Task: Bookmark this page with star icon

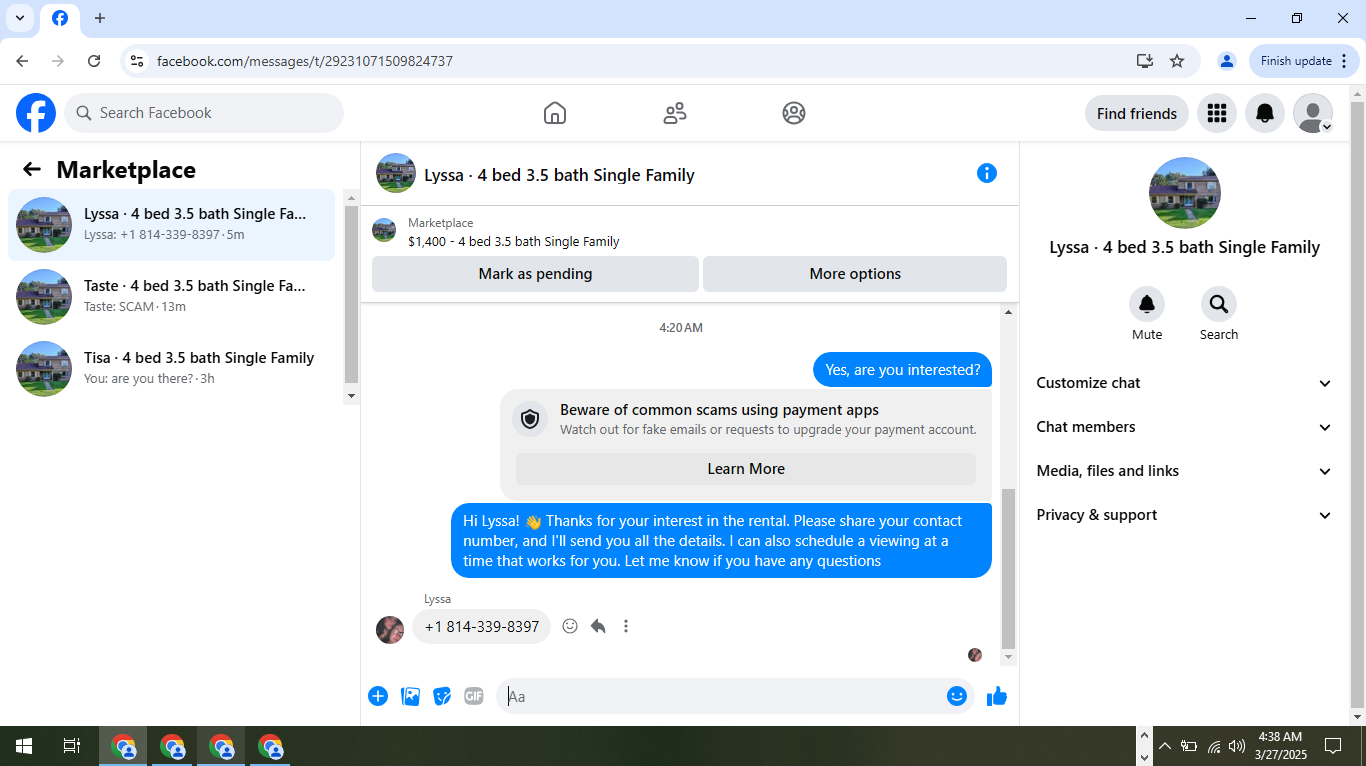Action: pyautogui.click(x=1177, y=61)
